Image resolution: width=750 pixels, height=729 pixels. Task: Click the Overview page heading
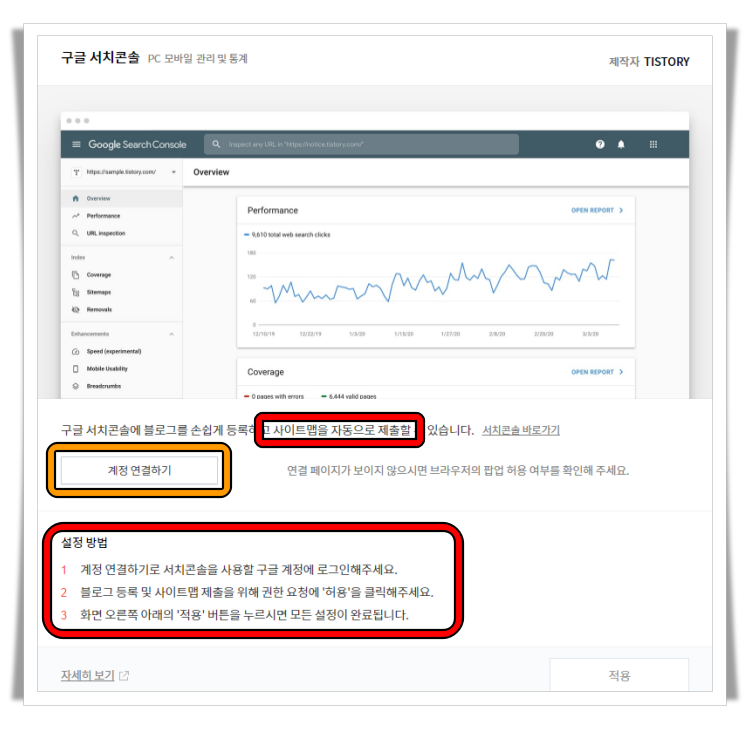[211, 172]
